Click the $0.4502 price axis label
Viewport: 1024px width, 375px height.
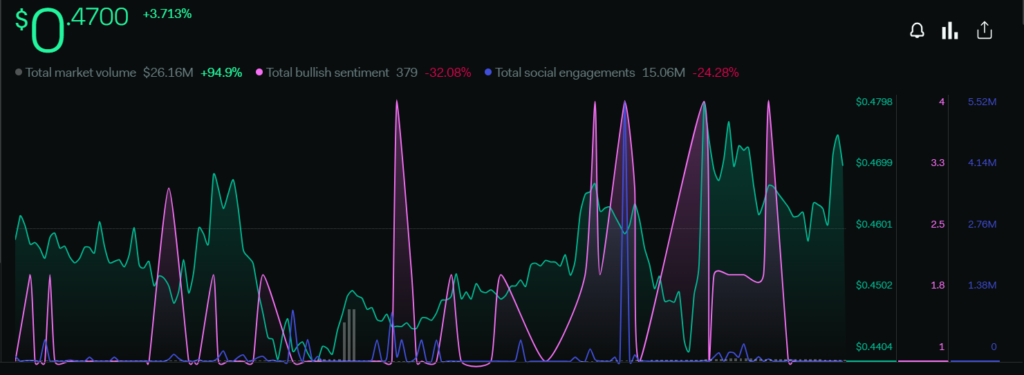874,285
